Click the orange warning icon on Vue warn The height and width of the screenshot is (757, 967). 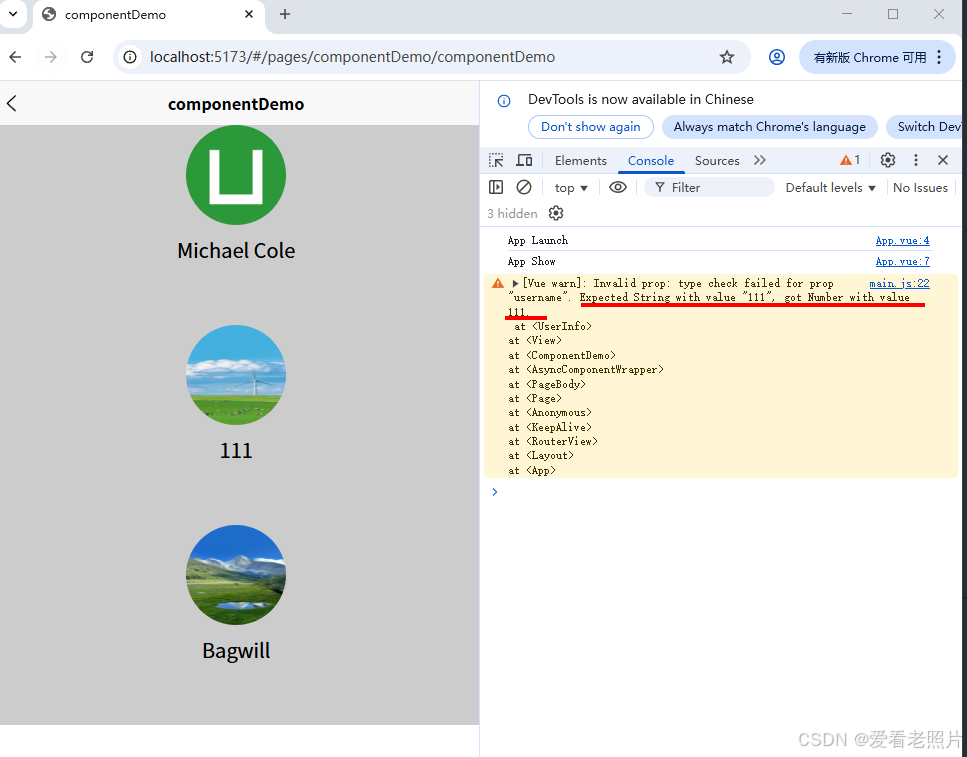coord(498,283)
